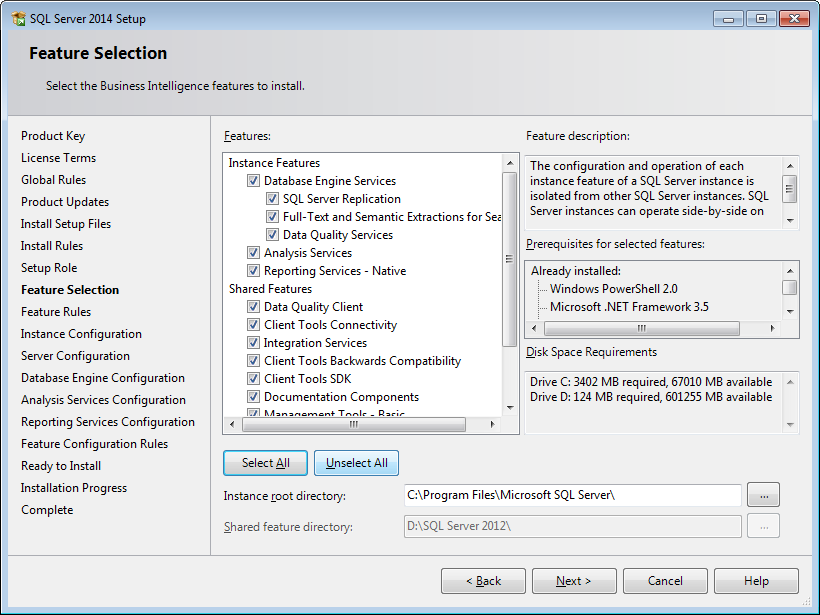Click the SQL Server Setup title bar icon
820x615 pixels.
coord(18,19)
